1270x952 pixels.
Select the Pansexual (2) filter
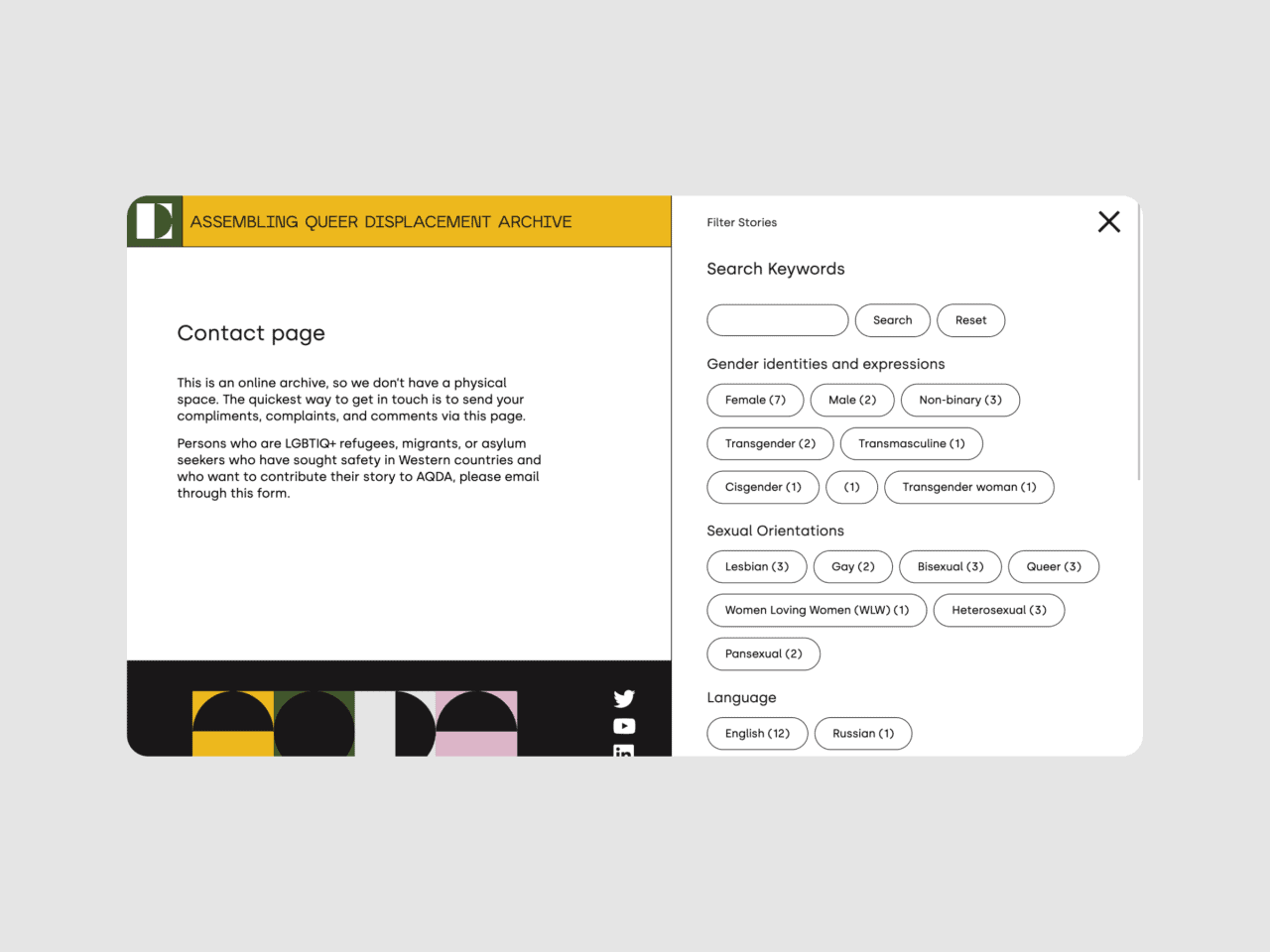763,654
